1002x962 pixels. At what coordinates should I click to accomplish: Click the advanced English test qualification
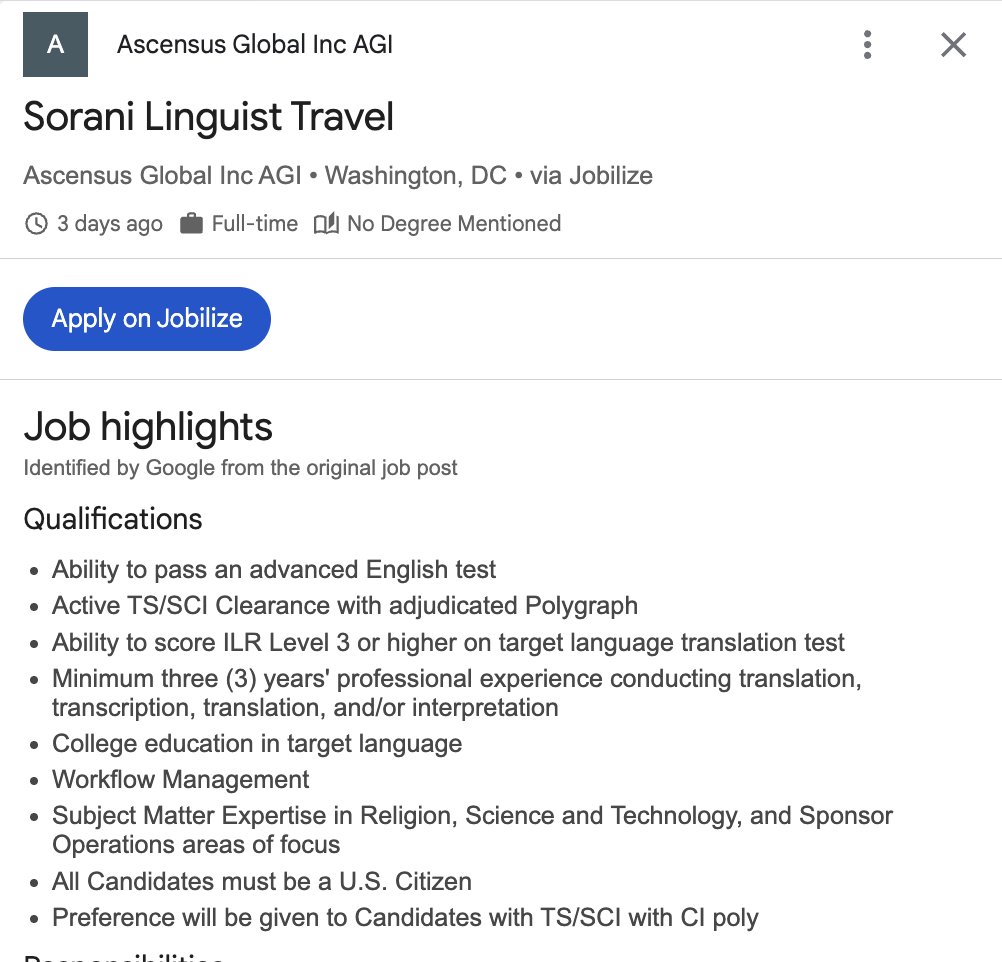pyautogui.click(x=274, y=570)
